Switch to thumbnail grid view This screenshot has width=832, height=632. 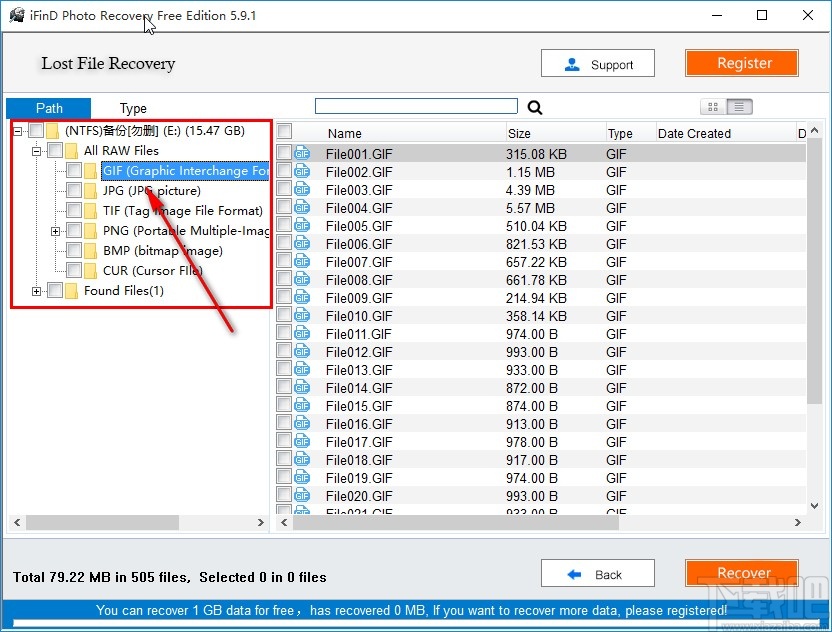pos(713,107)
